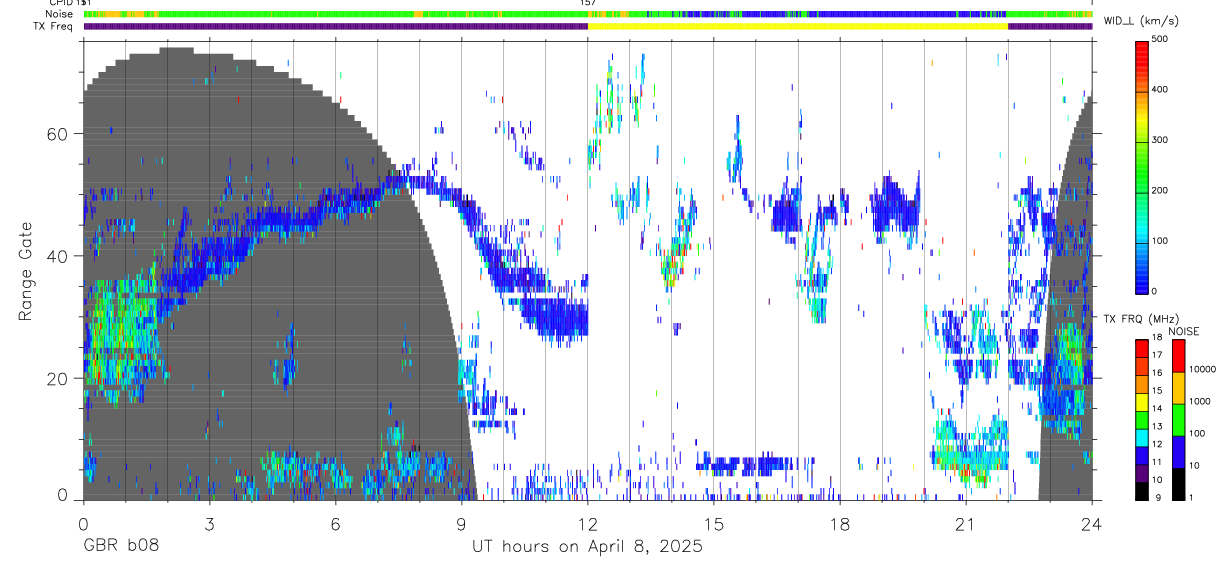Click the TX FRQ (MHz) color legend bar
Screen dimensions: 1228x567
[1141, 419]
